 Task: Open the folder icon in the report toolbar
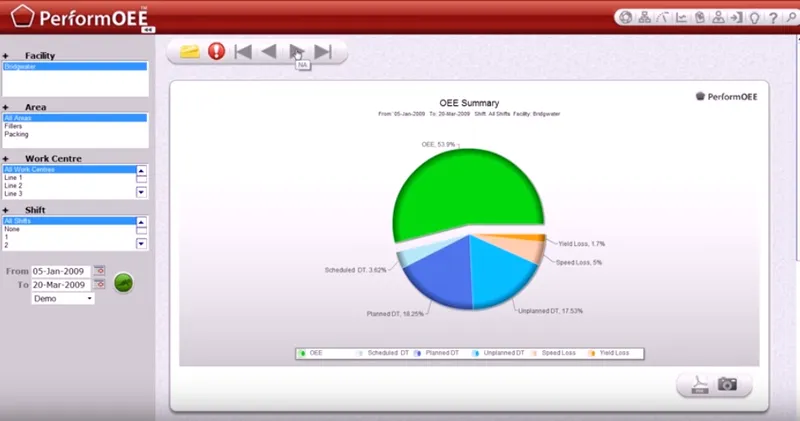[189, 51]
